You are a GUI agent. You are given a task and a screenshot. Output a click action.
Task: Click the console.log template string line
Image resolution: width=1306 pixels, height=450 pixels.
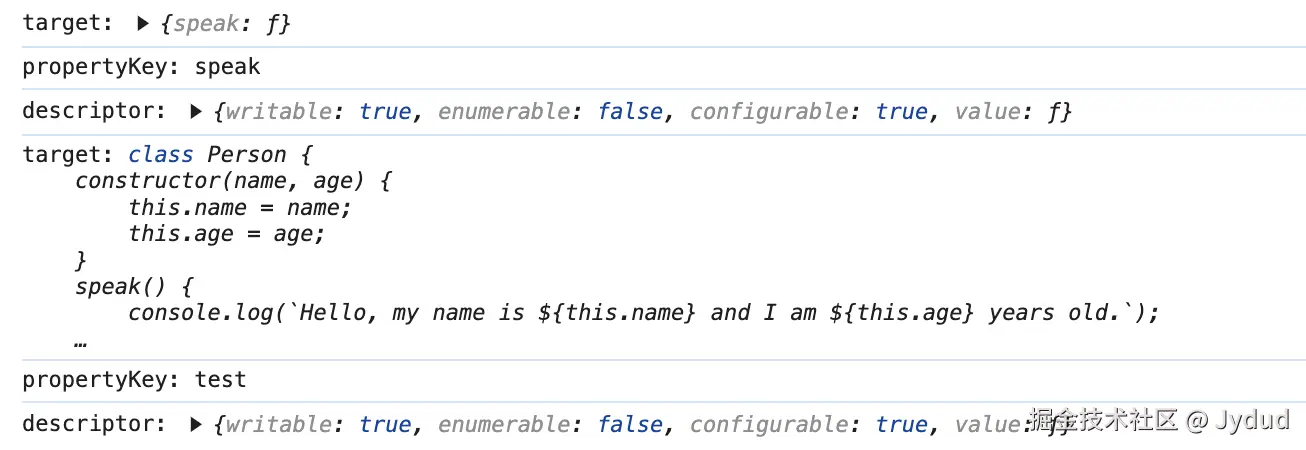[643, 313]
